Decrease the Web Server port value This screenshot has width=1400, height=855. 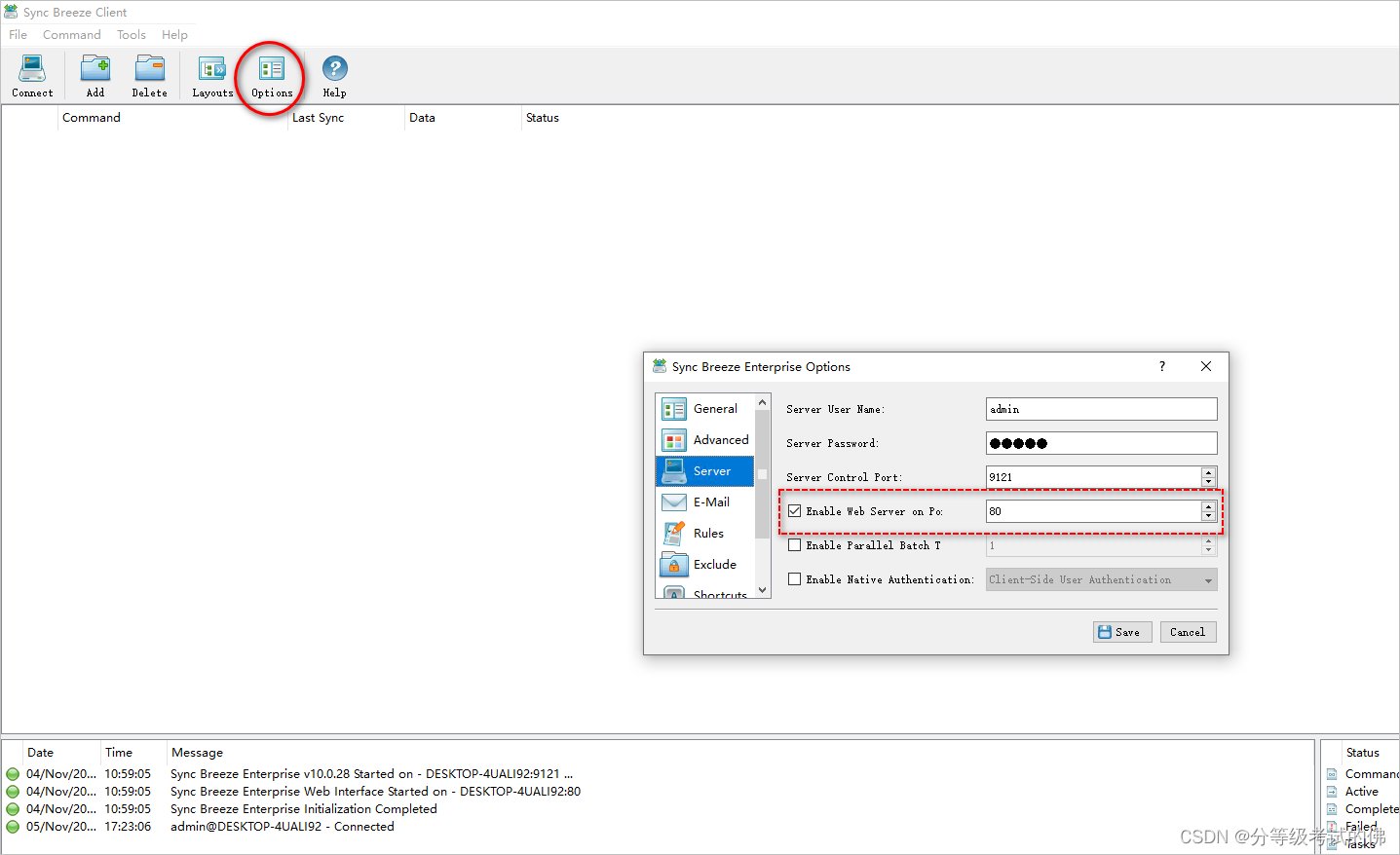pos(1208,516)
